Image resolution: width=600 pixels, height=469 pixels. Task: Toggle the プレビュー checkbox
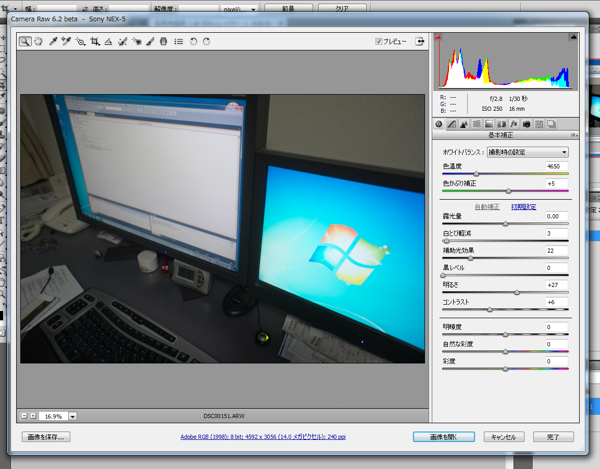[x=378, y=41]
